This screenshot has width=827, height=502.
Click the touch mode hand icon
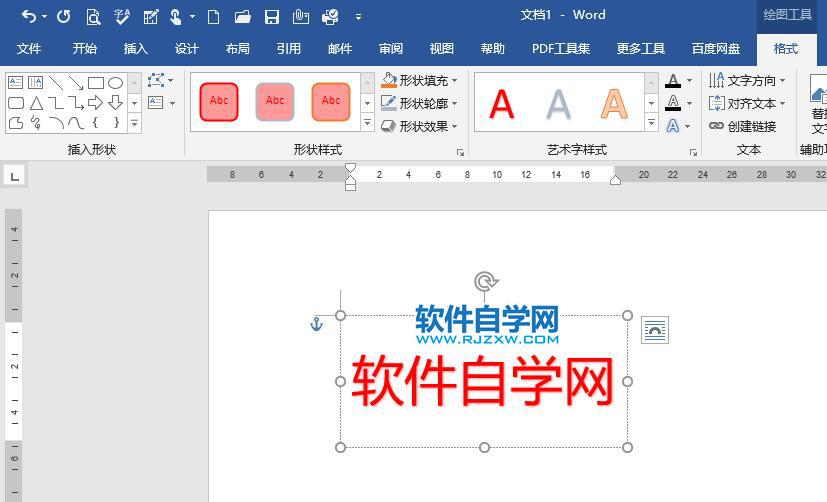tap(176, 17)
